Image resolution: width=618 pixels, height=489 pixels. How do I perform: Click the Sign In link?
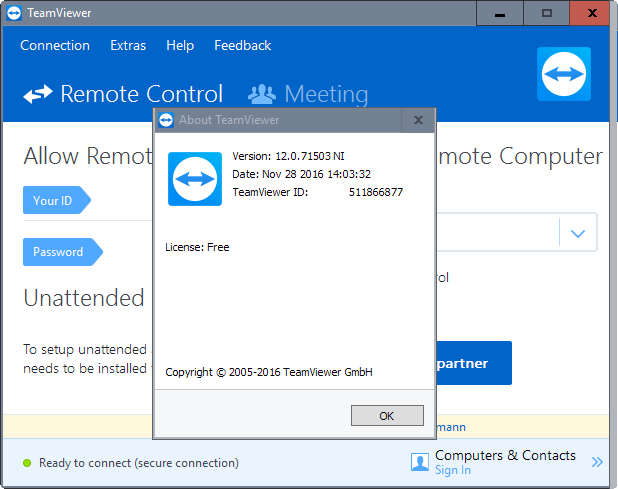pos(452,470)
